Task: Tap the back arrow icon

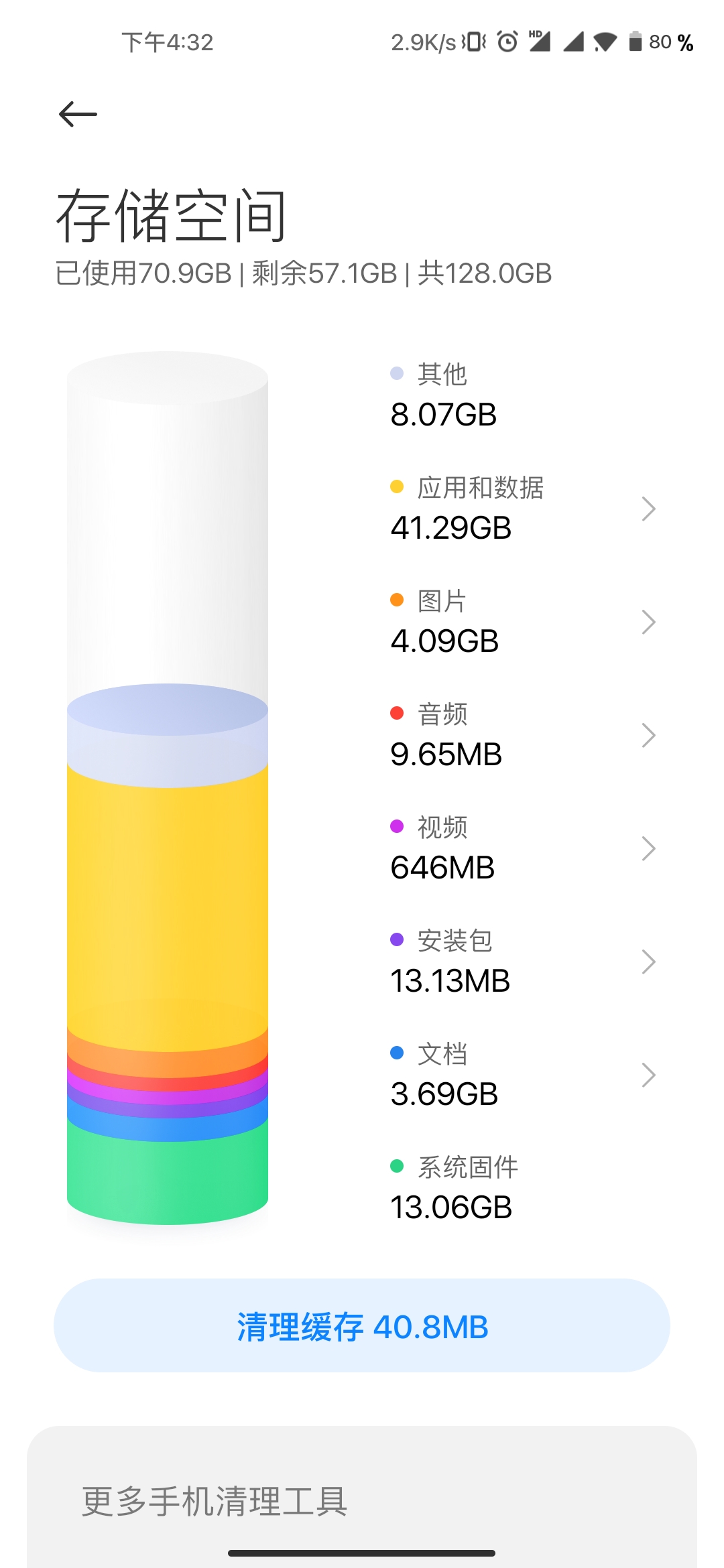Action: 78,114
